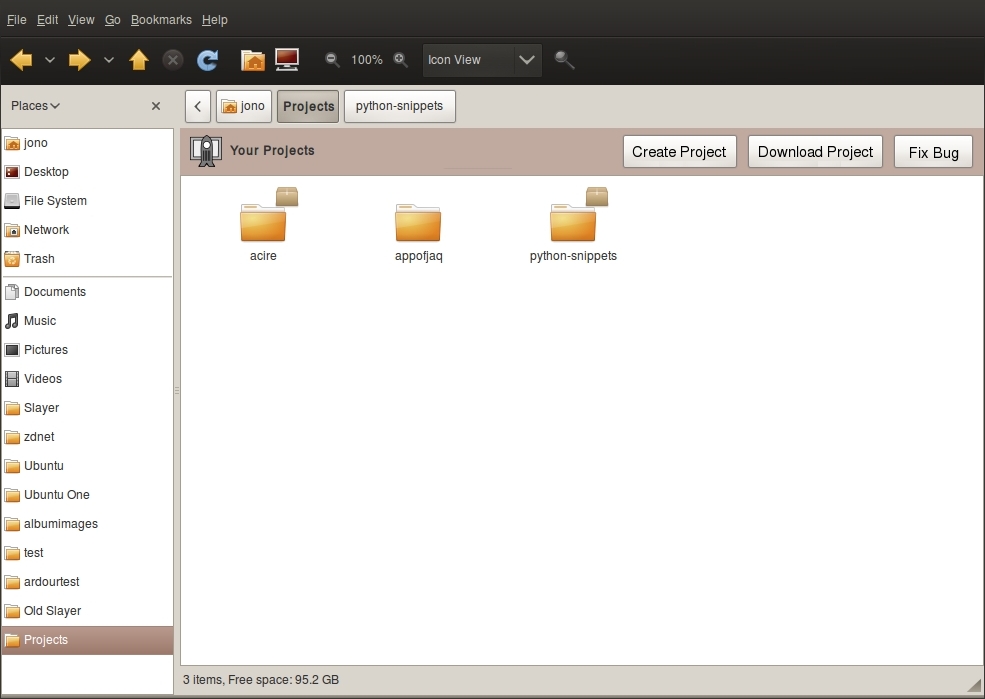Click the Computer toolbar icon
Viewport: 985px width, 699px height.
click(287, 60)
